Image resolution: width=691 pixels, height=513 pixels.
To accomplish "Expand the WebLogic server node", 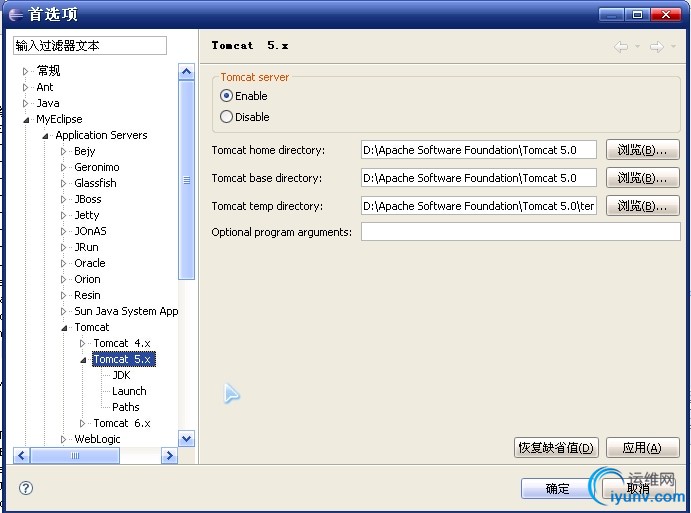I will 63,439.
